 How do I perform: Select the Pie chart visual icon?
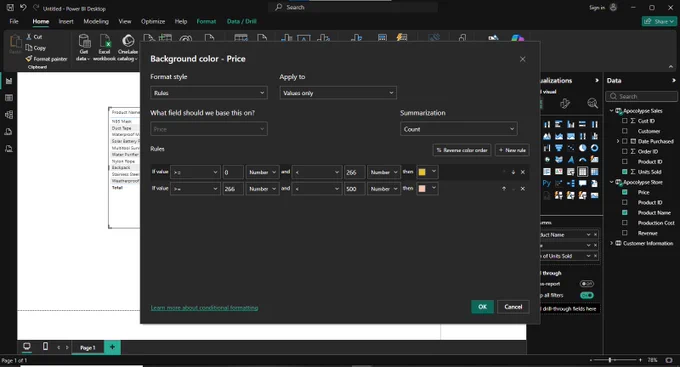point(582,148)
